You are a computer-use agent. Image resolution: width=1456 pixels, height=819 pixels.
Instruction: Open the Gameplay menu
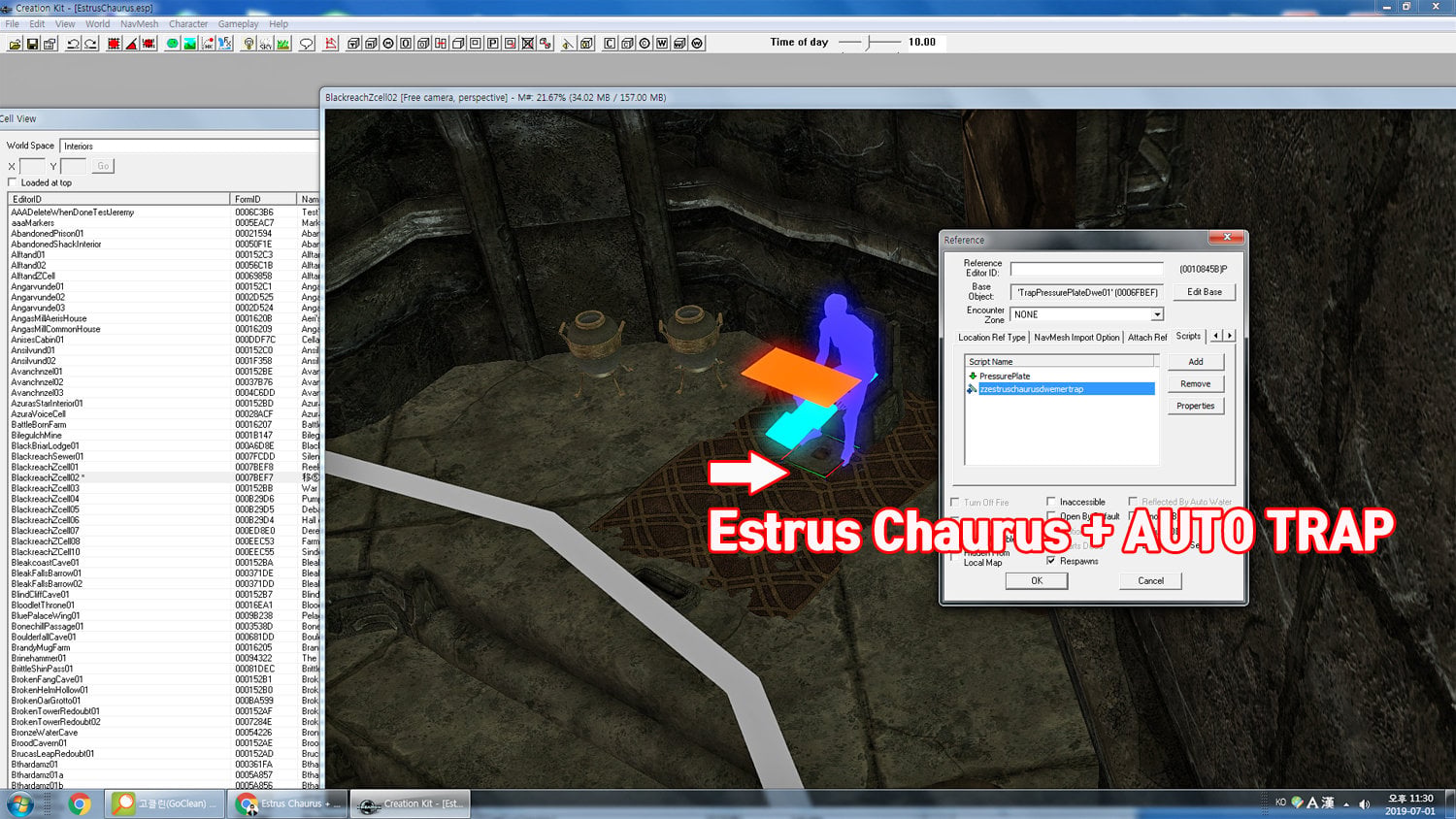[x=238, y=24]
